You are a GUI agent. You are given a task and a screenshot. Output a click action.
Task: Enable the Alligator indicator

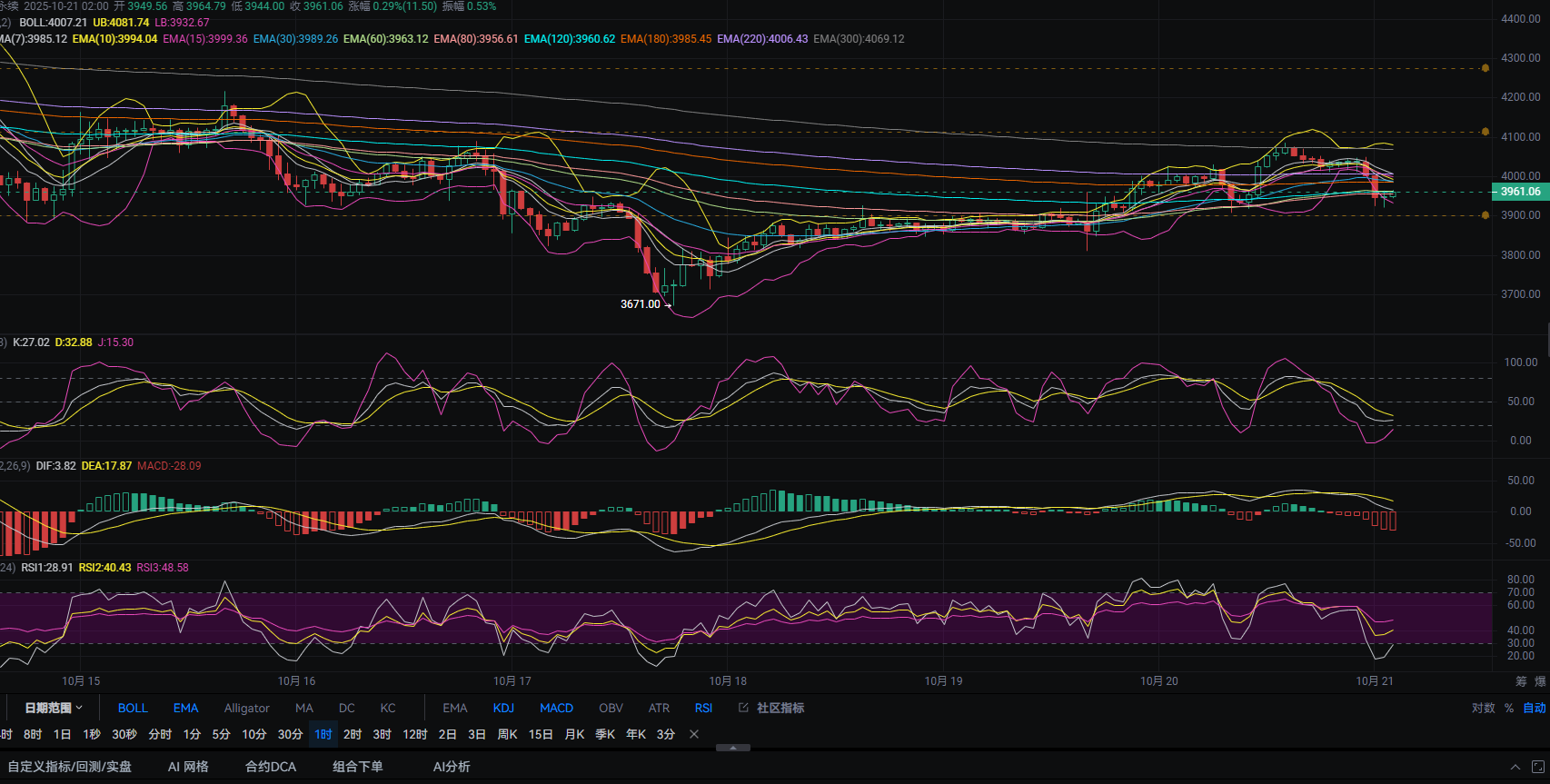[x=246, y=708]
